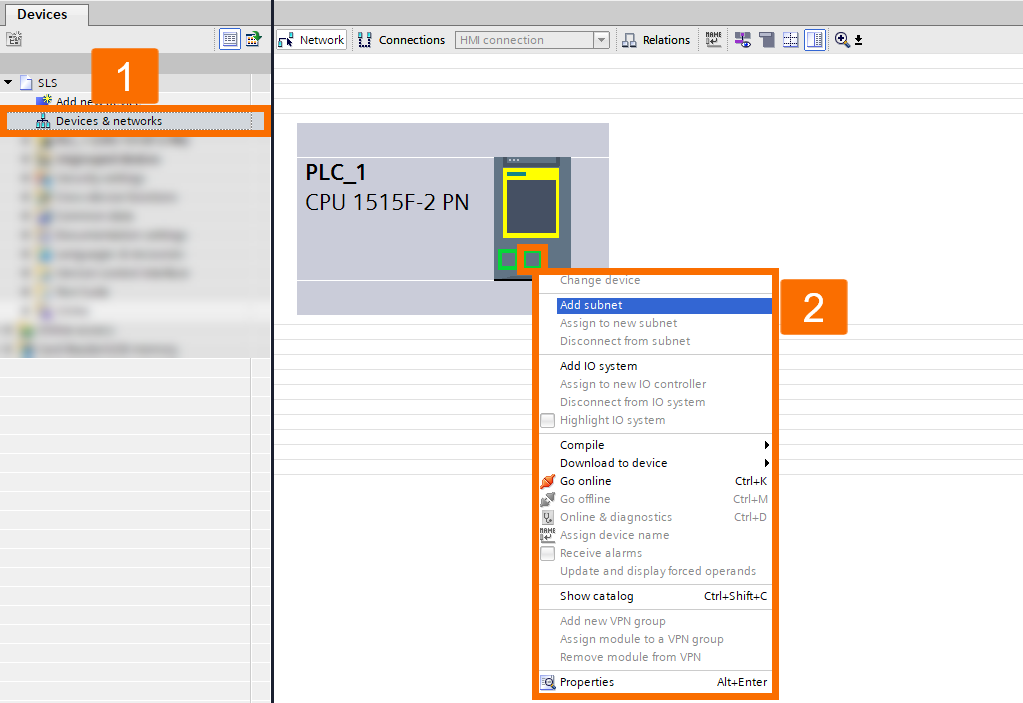
Task: Expand the Download to device arrow
Action: point(767,463)
